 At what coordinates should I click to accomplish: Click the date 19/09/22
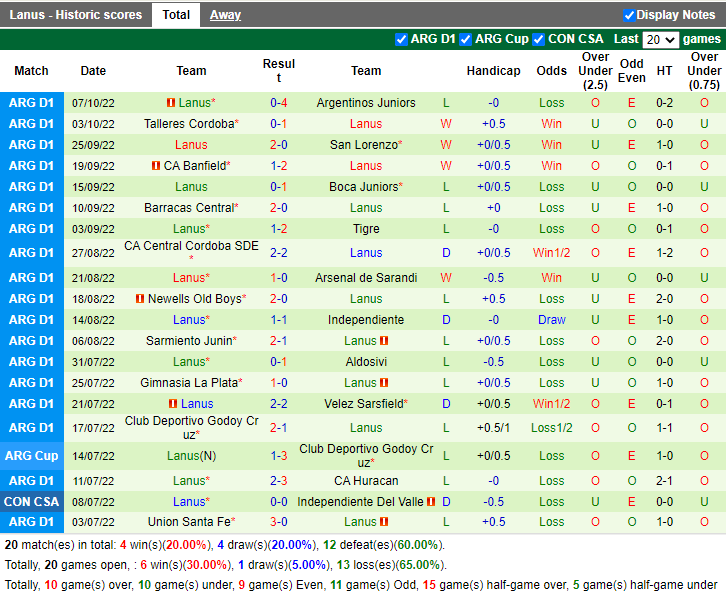point(93,166)
